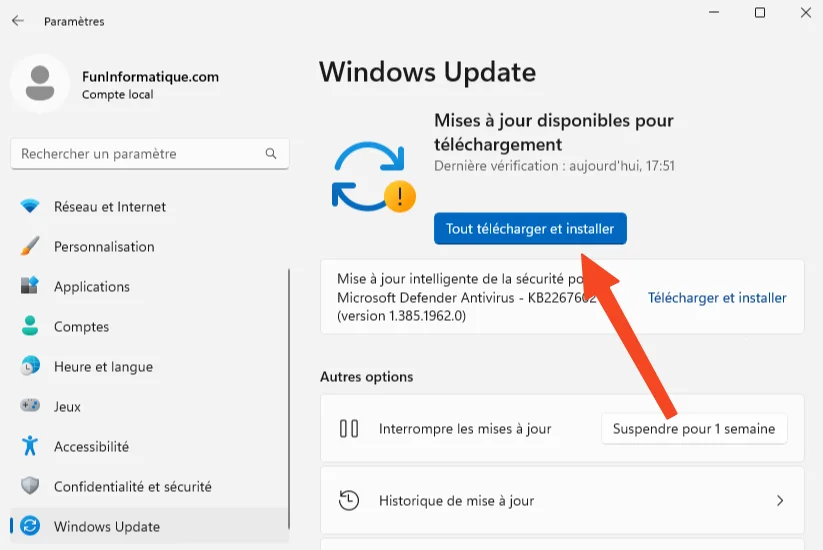823x550 pixels.
Task: Maximize the Paramètres window
Action: click(x=759, y=12)
